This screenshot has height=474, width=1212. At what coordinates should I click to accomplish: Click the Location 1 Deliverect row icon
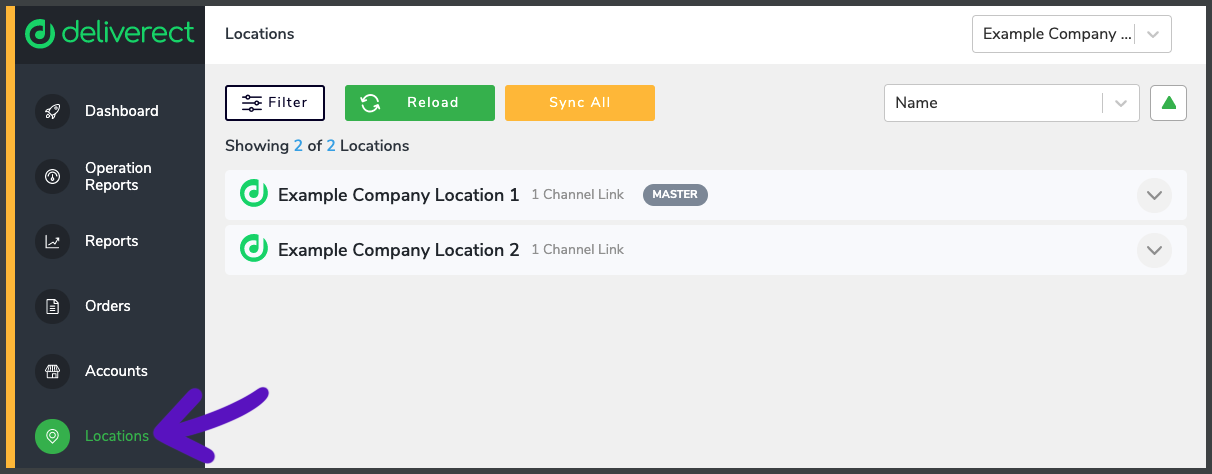(x=254, y=194)
